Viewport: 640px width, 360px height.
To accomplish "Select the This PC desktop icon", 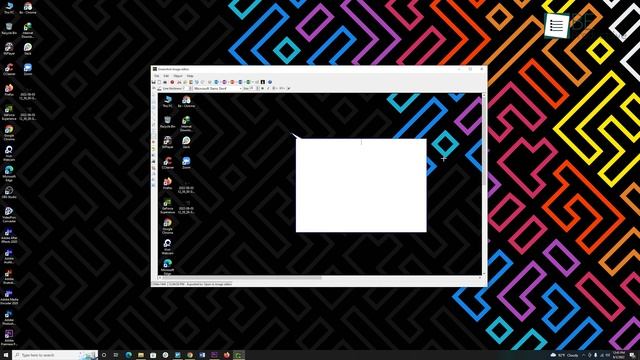I will (x=9, y=8).
